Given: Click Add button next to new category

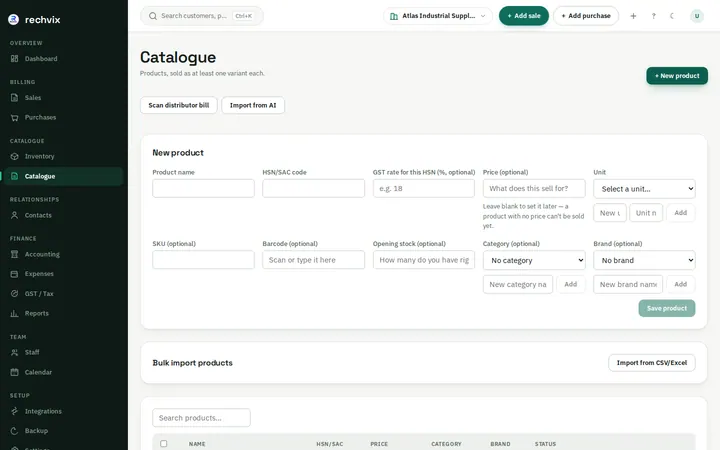Looking at the screenshot, I should (x=571, y=284).
